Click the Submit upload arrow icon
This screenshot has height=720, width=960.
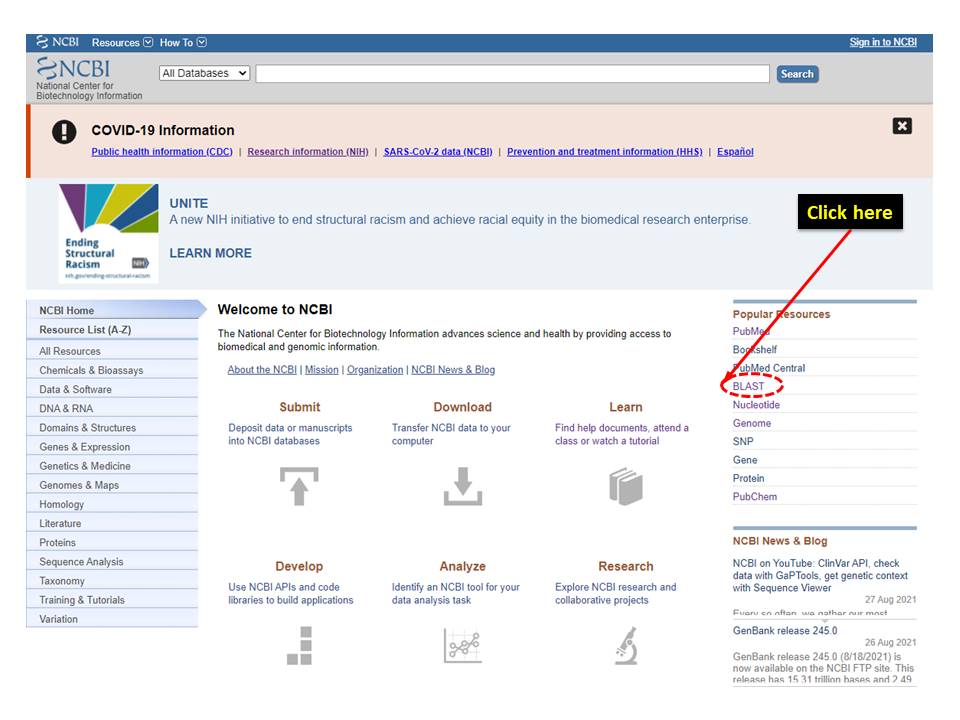(x=299, y=487)
